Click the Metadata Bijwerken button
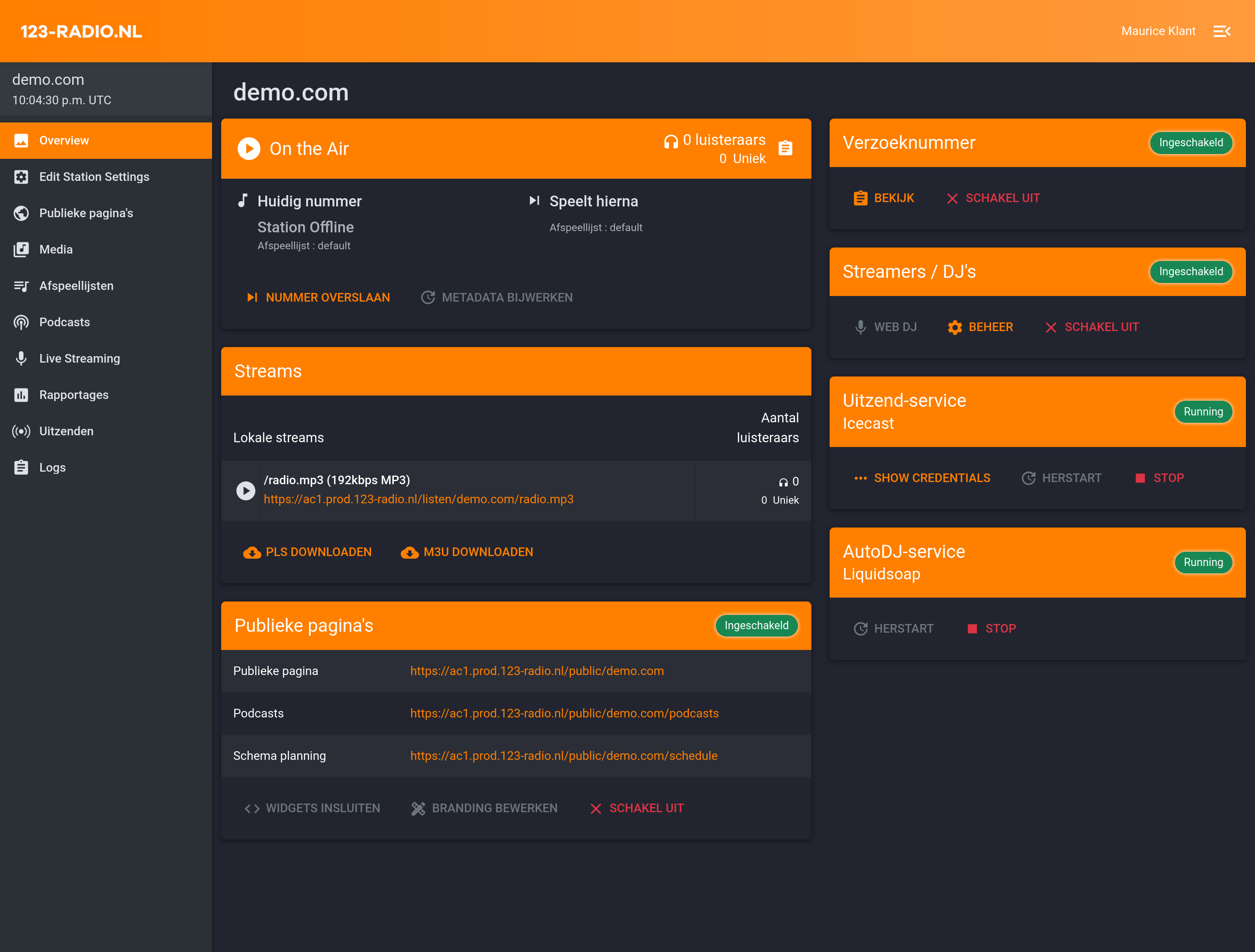The image size is (1255, 952). [x=496, y=297]
